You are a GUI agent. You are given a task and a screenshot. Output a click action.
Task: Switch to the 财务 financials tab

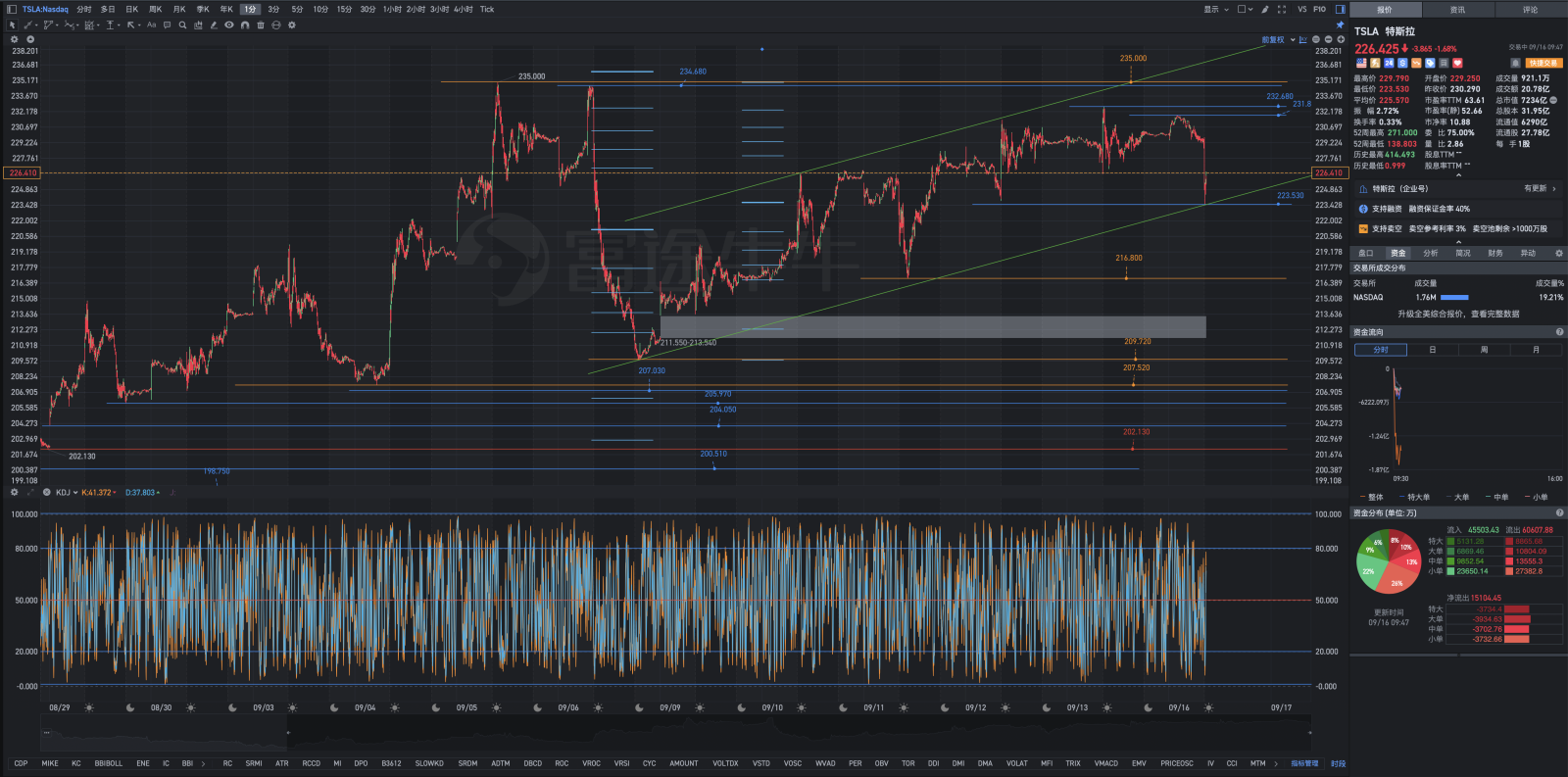click(x=1495, y=253)
